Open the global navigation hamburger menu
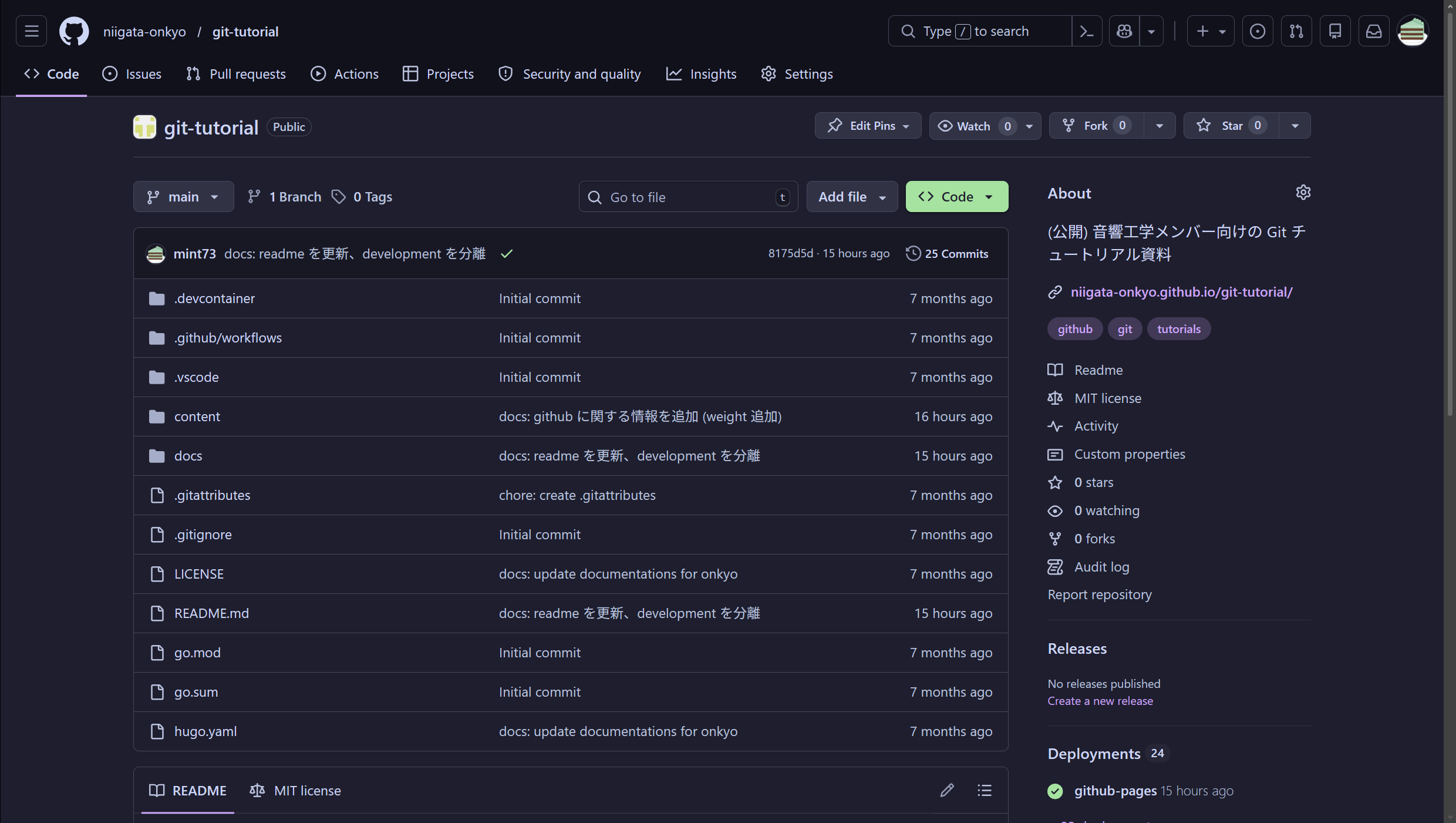 click(x=32, y=31)
